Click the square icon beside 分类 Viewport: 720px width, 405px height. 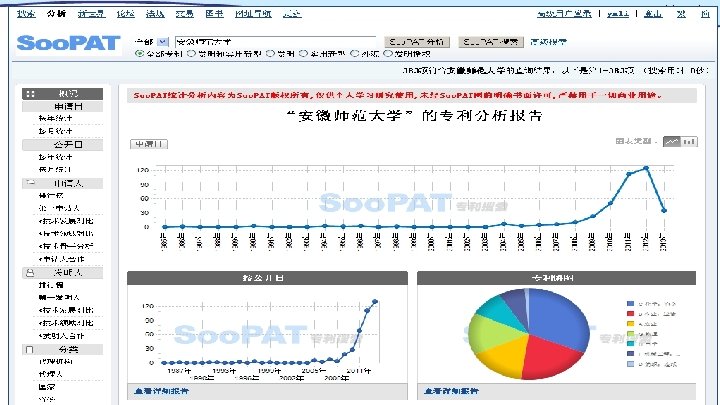pos(30,350)
